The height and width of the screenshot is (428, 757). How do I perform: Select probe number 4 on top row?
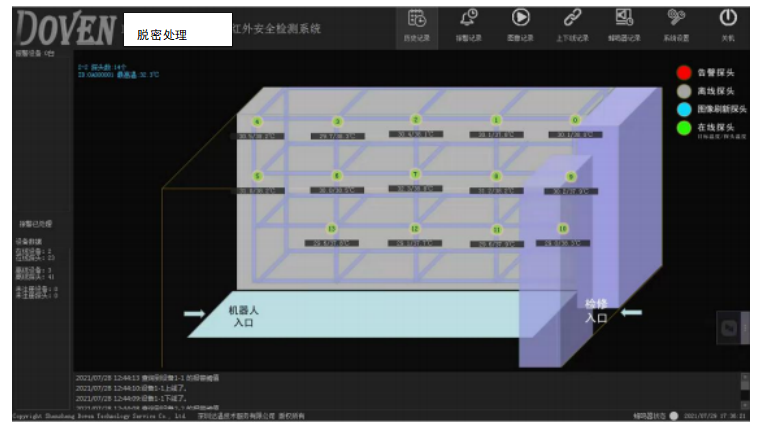point(257,122)
